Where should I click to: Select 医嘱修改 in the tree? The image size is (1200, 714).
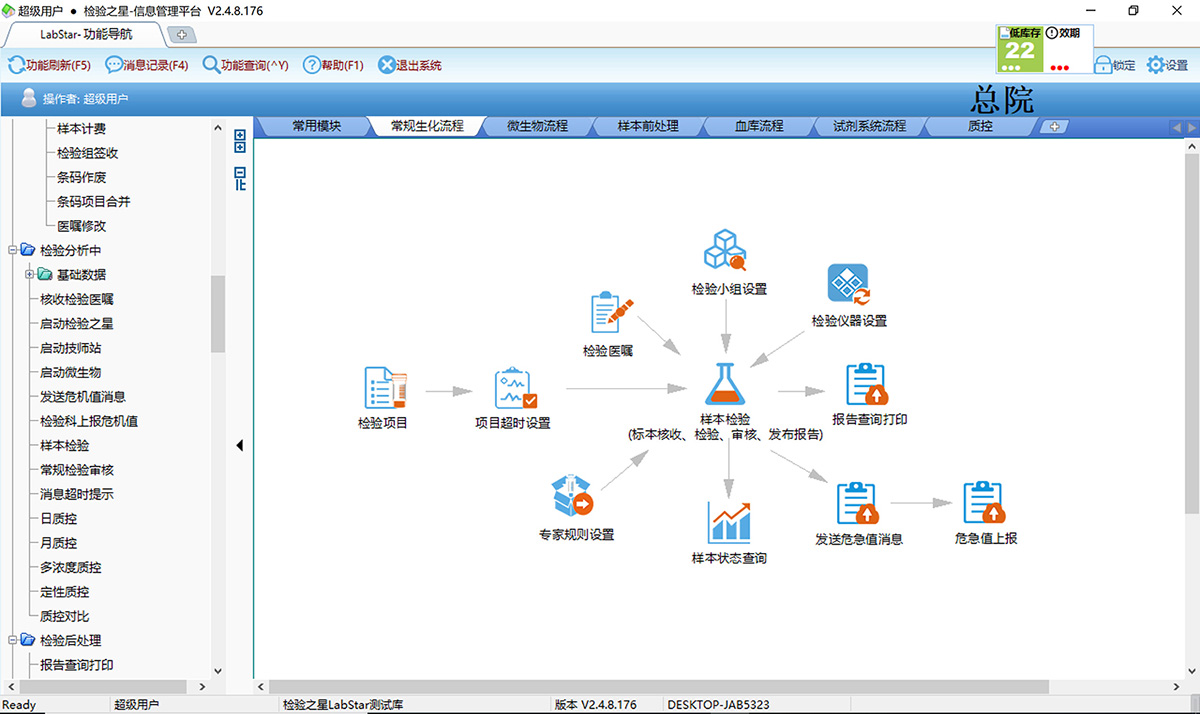tap(81, 226)
